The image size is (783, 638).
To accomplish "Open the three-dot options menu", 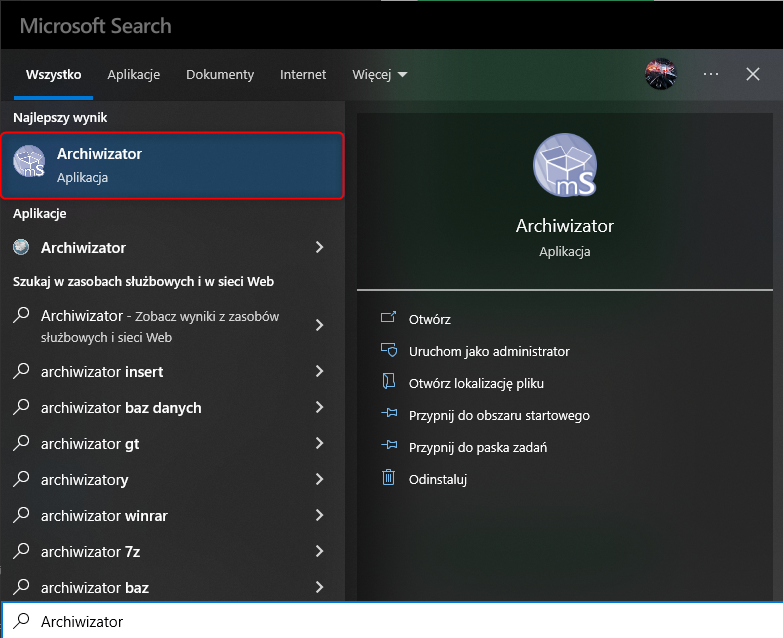I will [x=711, y=74].
